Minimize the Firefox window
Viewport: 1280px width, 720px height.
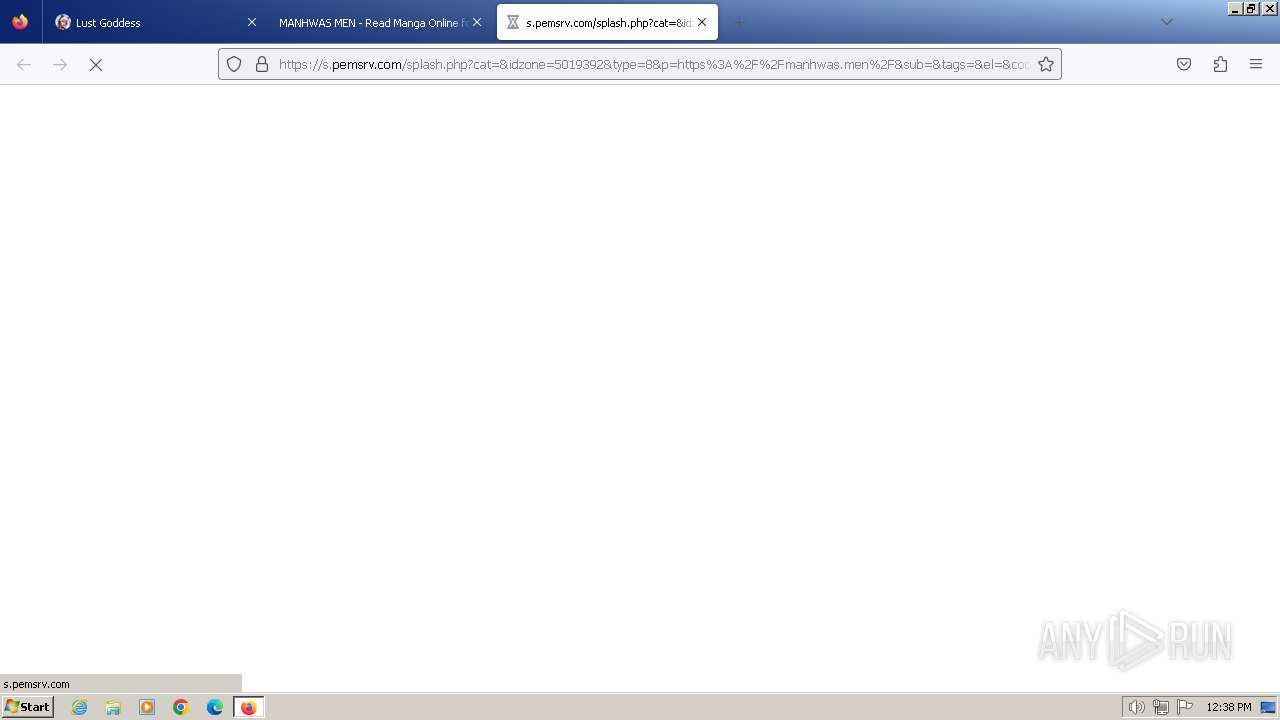[x=1235, y=8]
